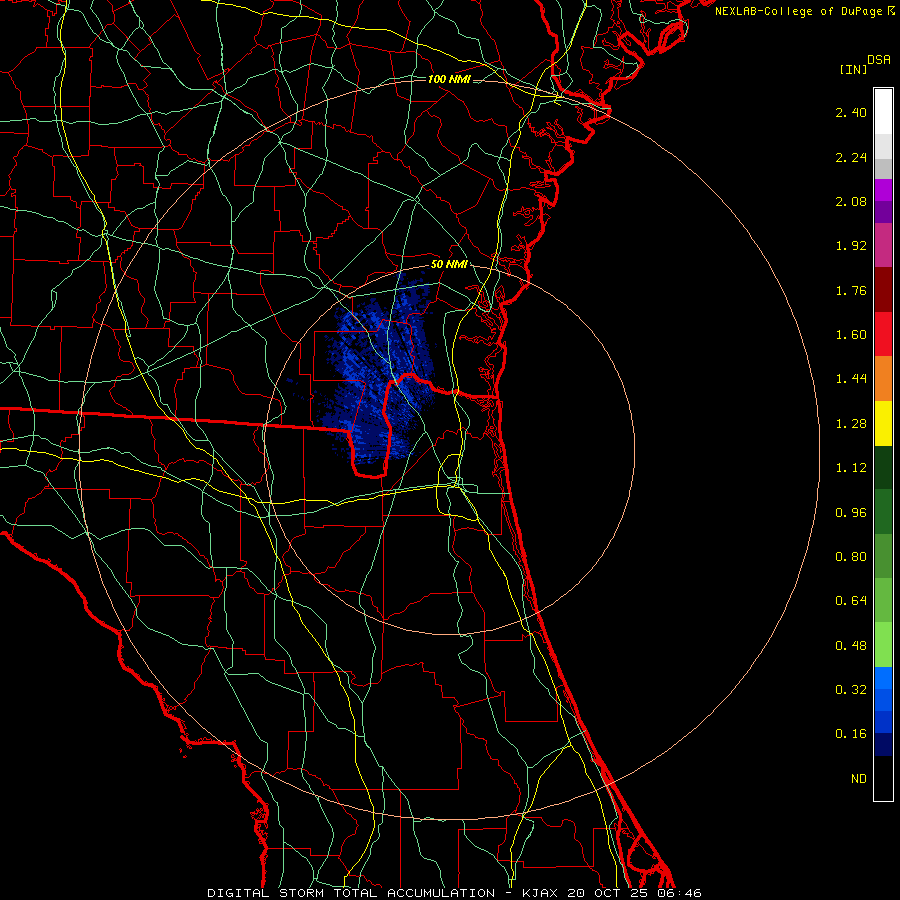Select the 1.92 legend value

(x=851, y=246)
